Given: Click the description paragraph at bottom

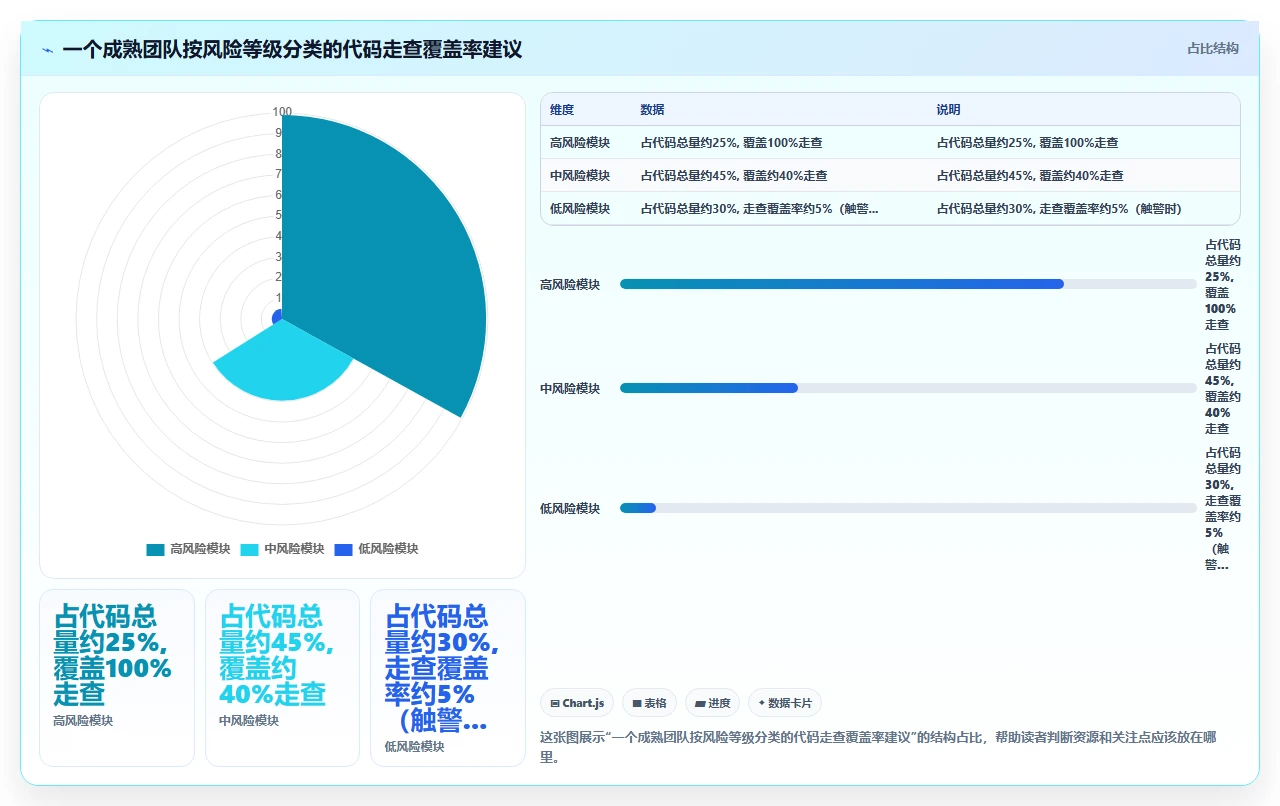Looking at the screenshot, I should tap(878, 746).
